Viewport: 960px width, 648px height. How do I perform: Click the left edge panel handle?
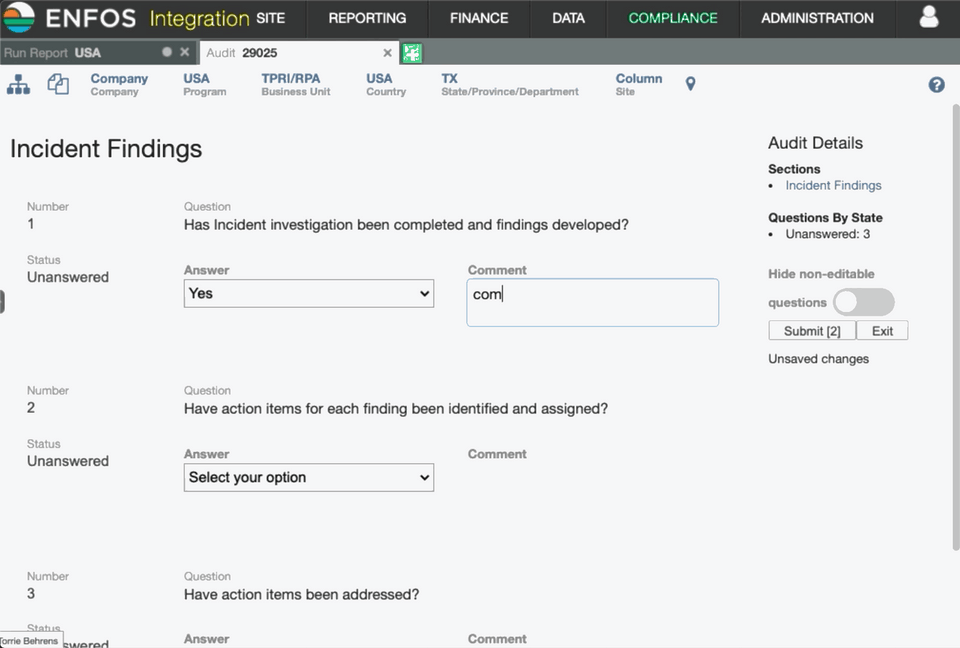2,302
